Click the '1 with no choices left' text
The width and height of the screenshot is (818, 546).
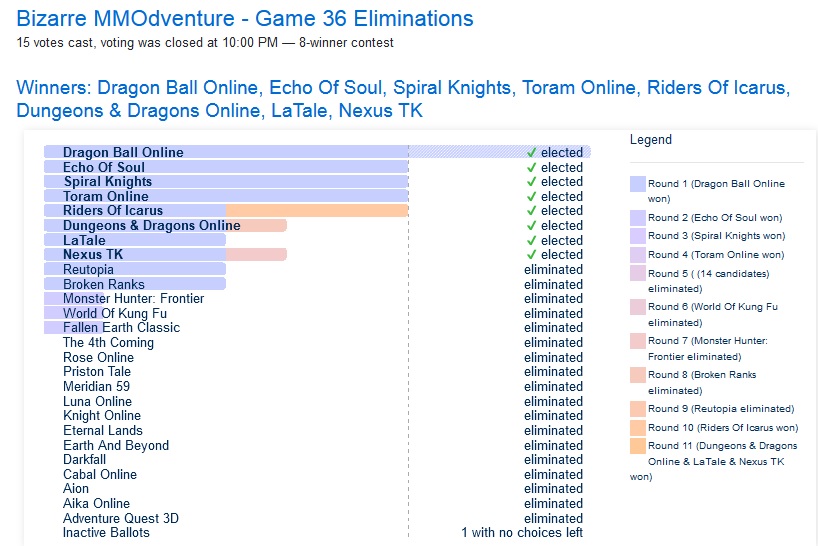pos(522,532)
